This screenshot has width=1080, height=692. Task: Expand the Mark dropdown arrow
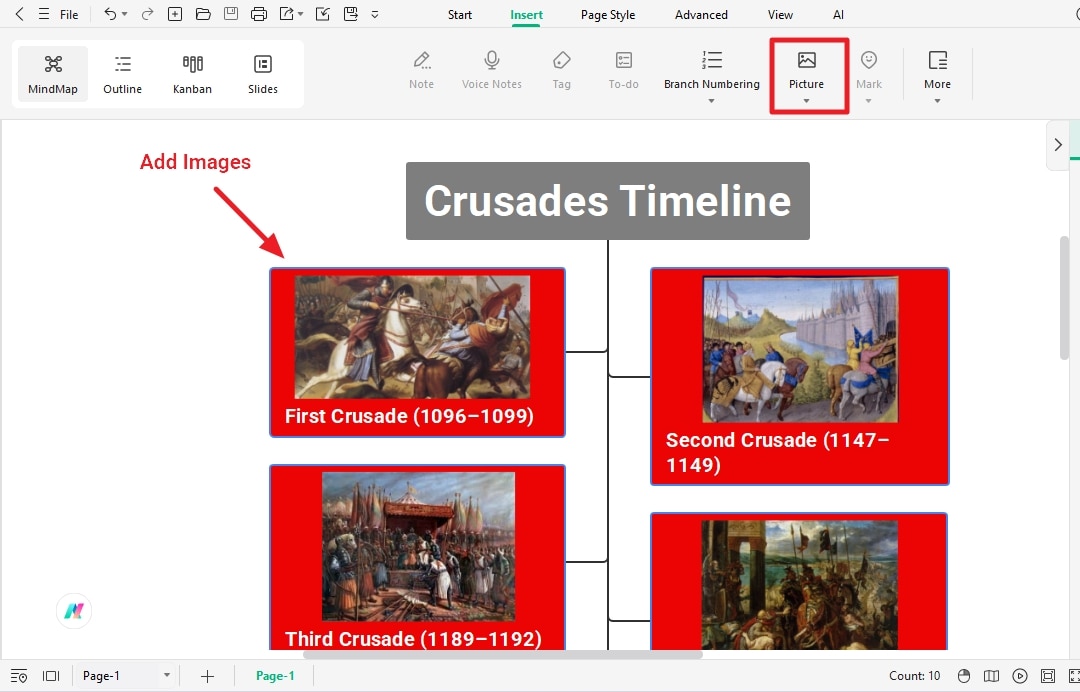click(869, 101)
